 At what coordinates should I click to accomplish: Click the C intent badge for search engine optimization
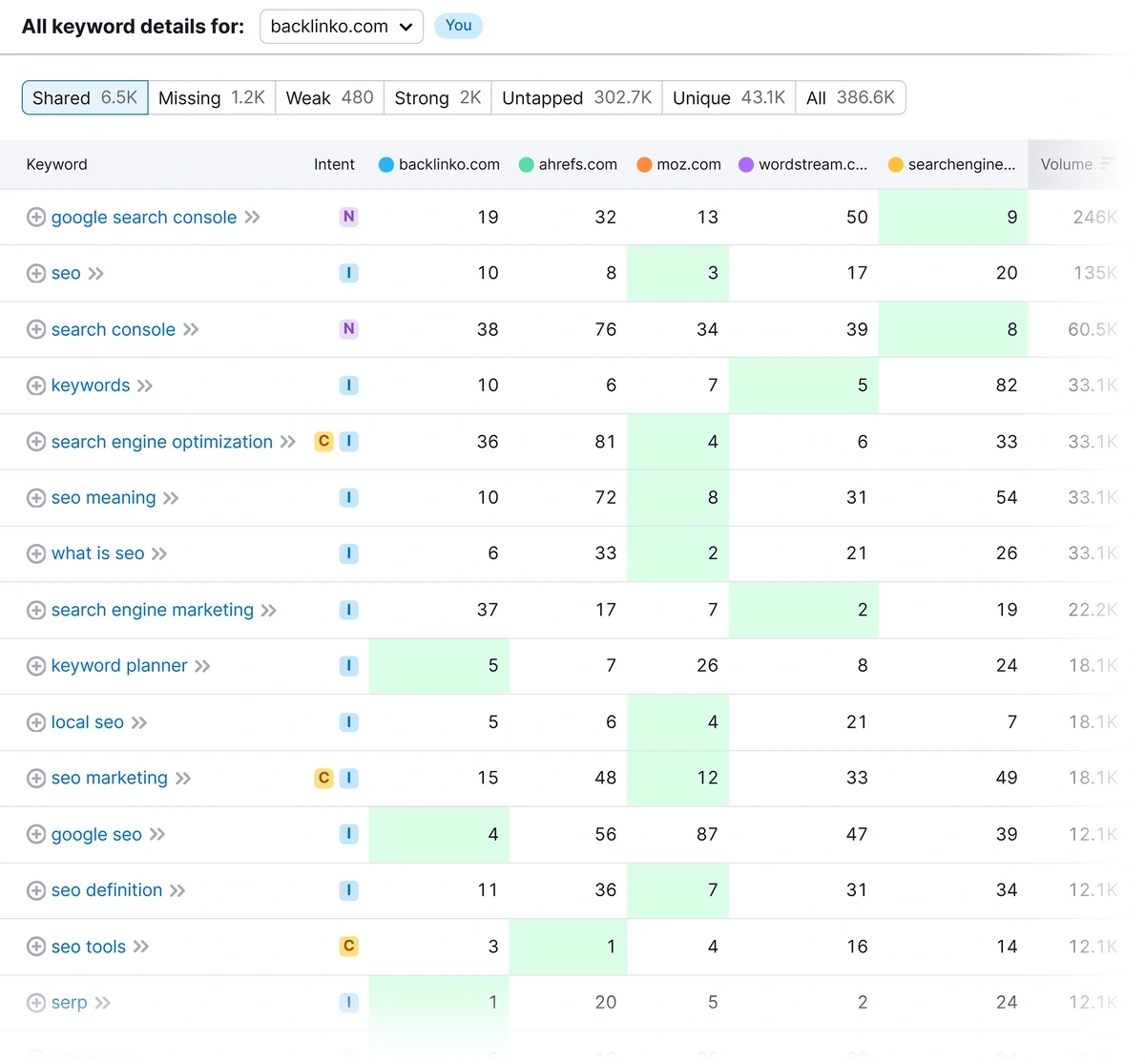324,441
